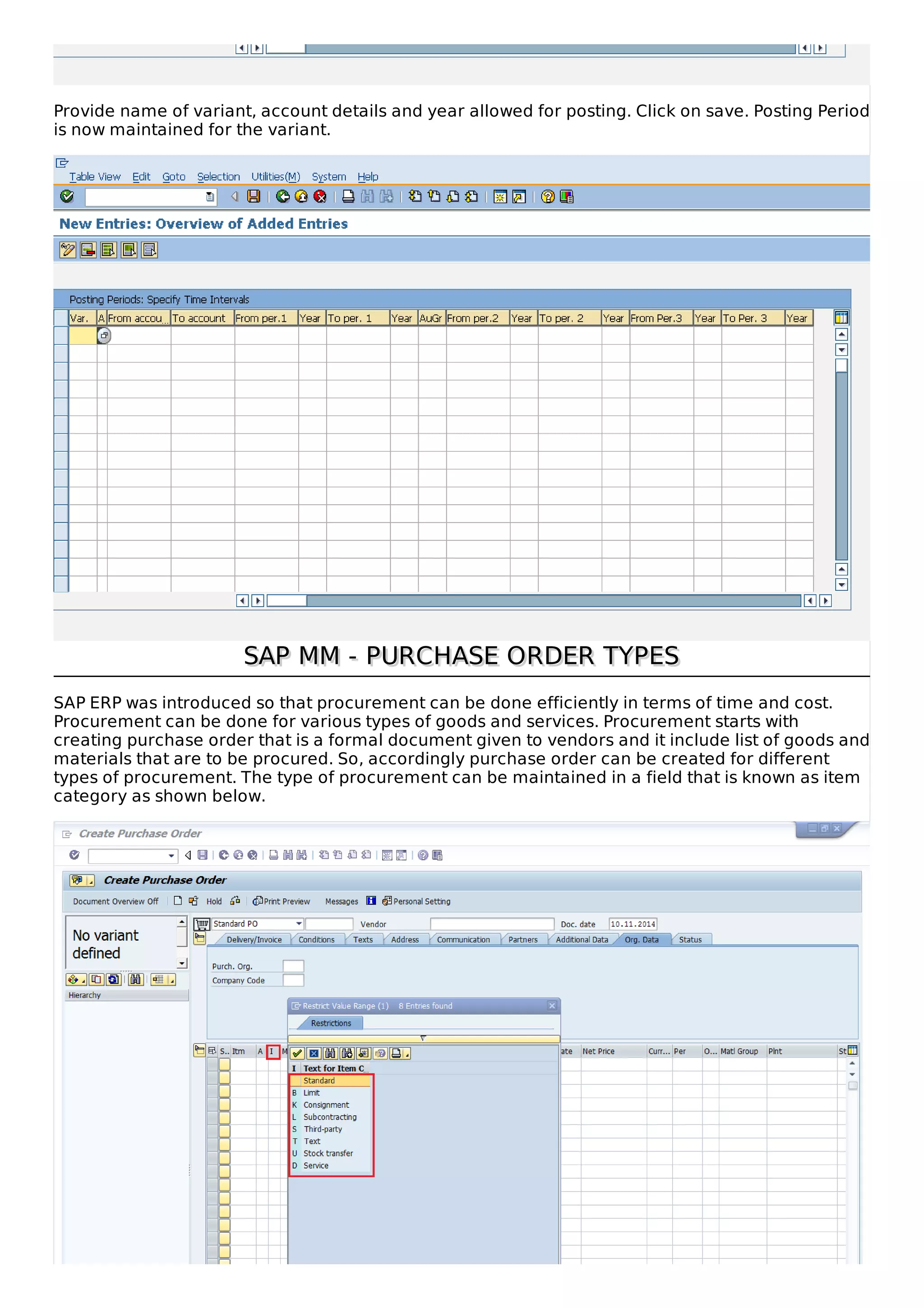Click the Company Code input field
The image size is (924, 1308).
click(x=293, y=980)
